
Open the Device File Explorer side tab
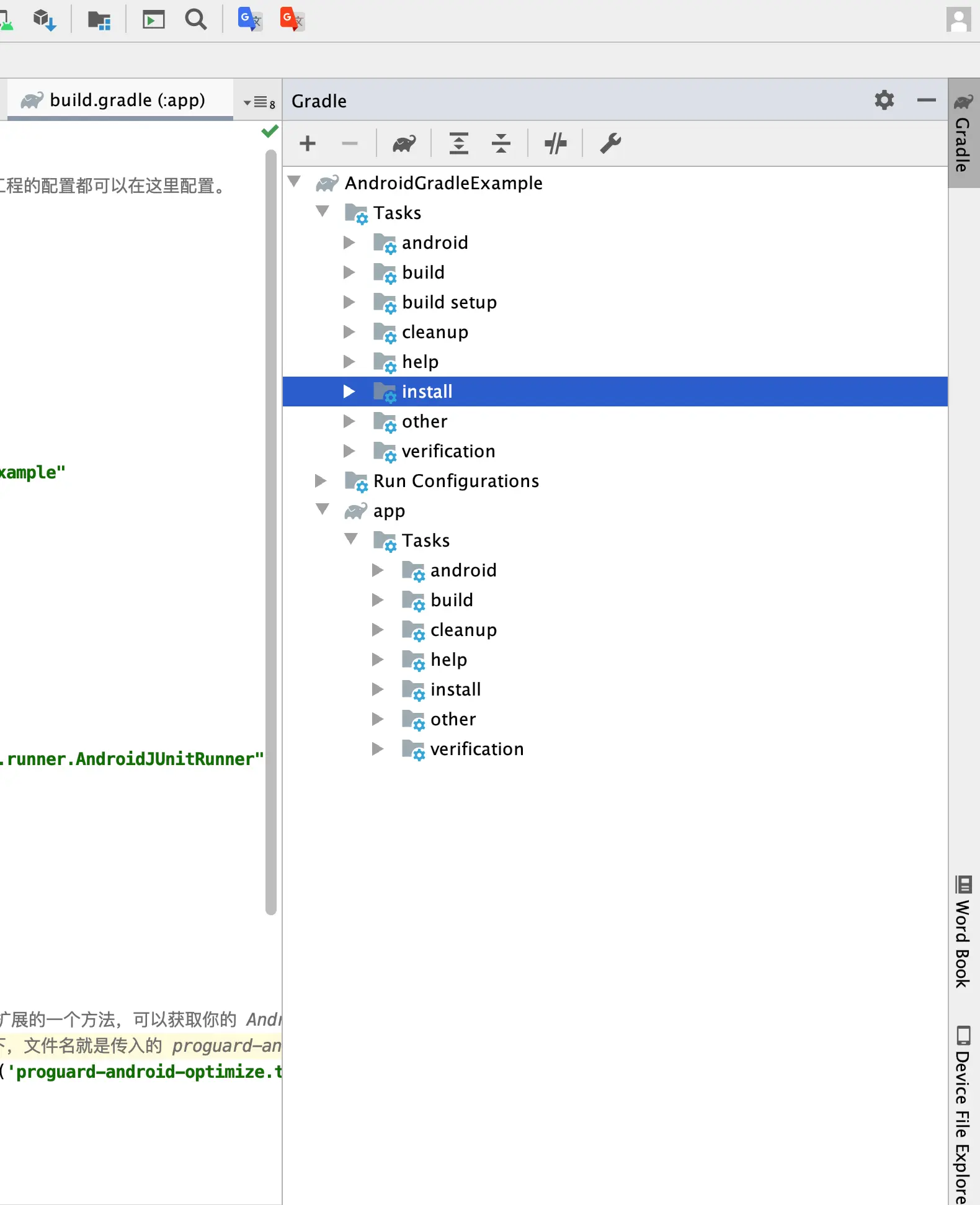(964, 1115)
